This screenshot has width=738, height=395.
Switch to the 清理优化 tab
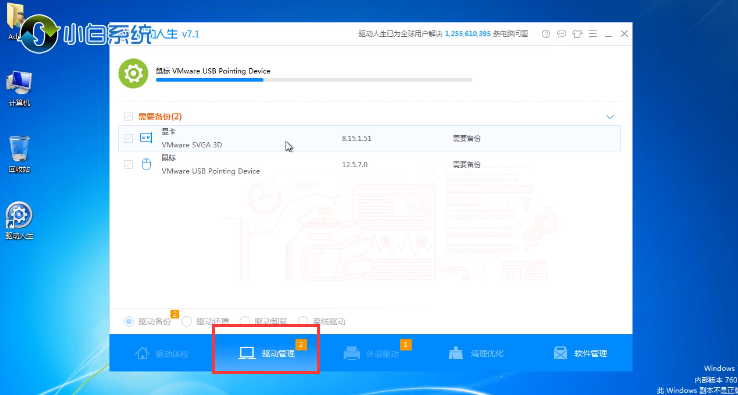pos(476,354)
